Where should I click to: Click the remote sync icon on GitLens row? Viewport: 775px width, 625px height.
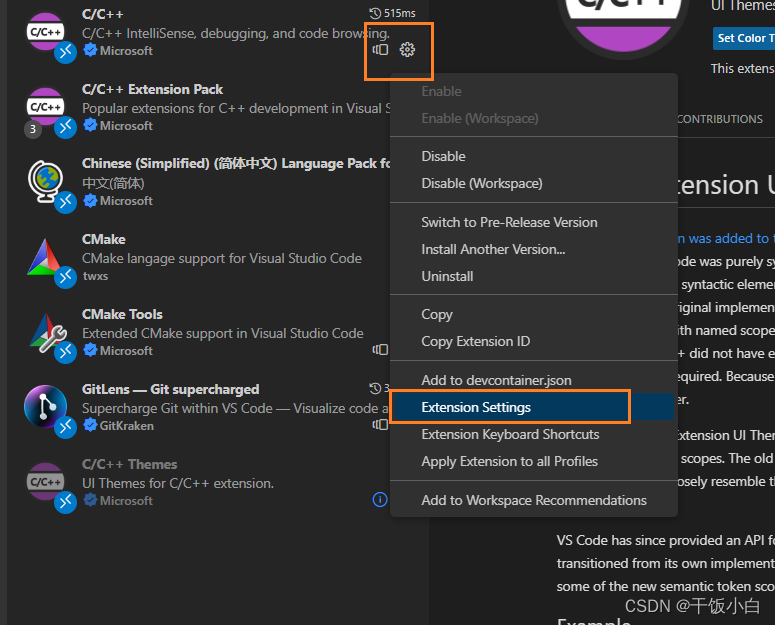click(x=380, y=424)
